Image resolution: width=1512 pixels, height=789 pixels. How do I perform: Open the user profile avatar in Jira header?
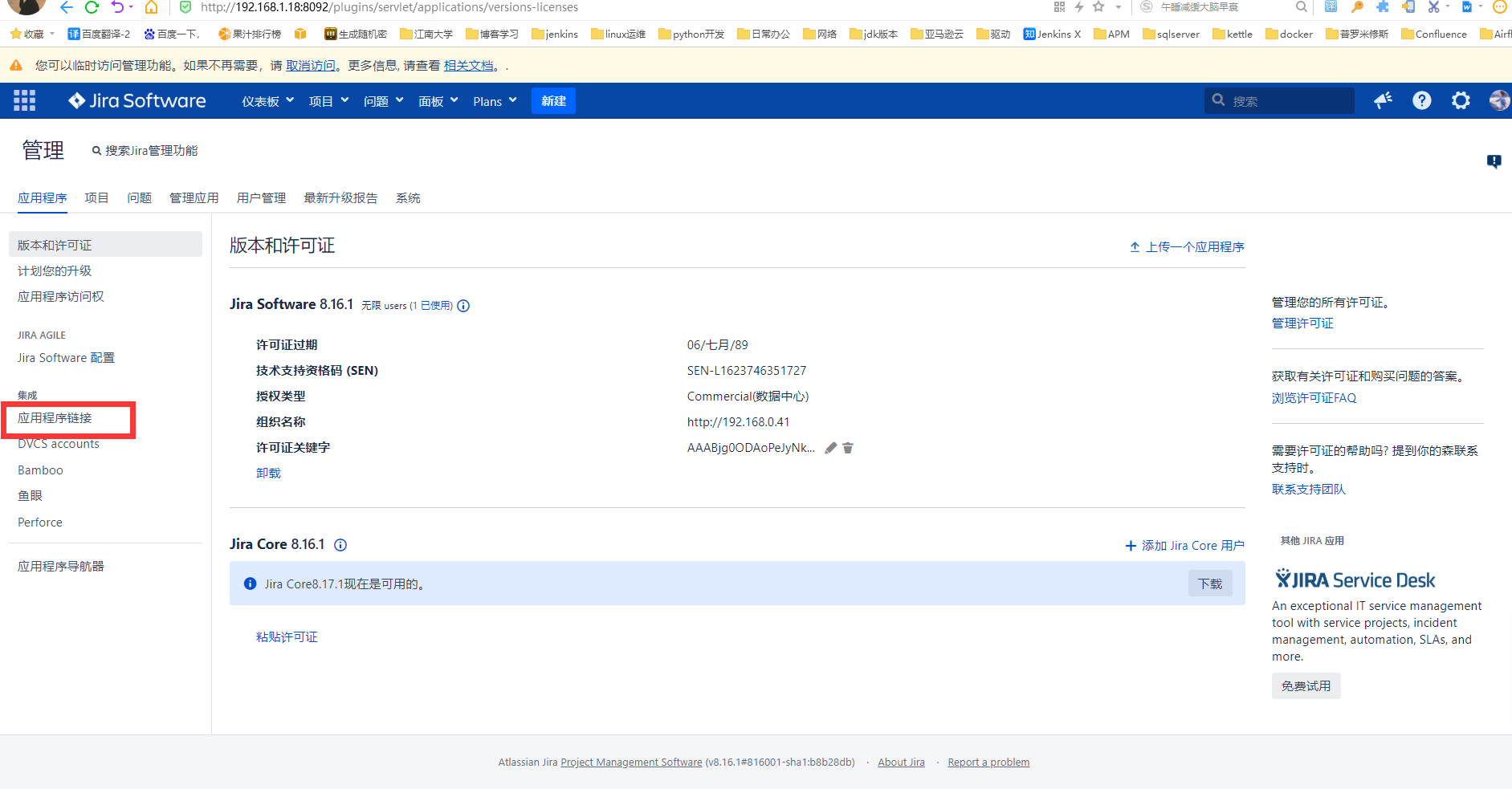pos(1499,100)
